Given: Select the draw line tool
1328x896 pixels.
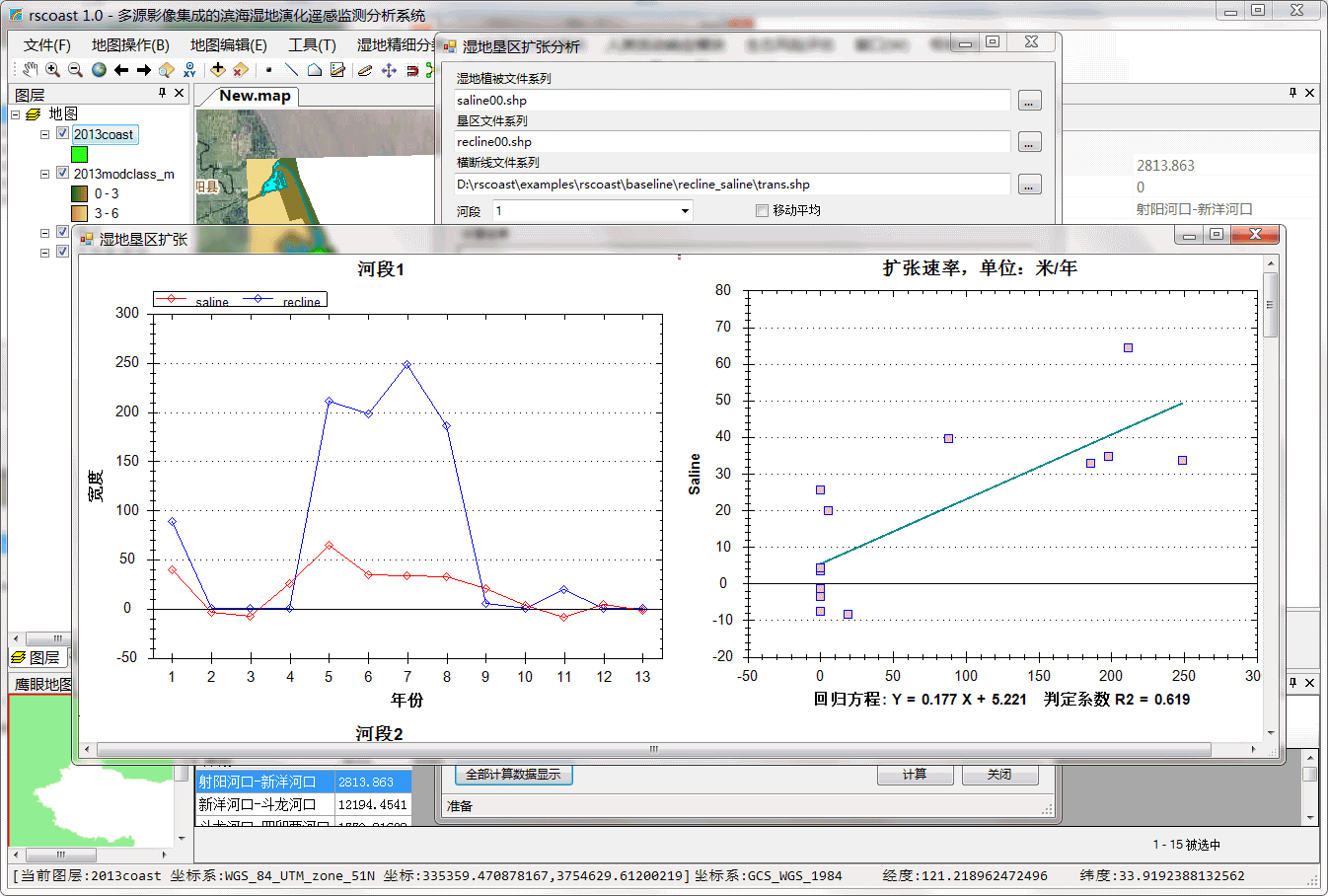Looking at the screenshot, I should click(x=291, y=70).
